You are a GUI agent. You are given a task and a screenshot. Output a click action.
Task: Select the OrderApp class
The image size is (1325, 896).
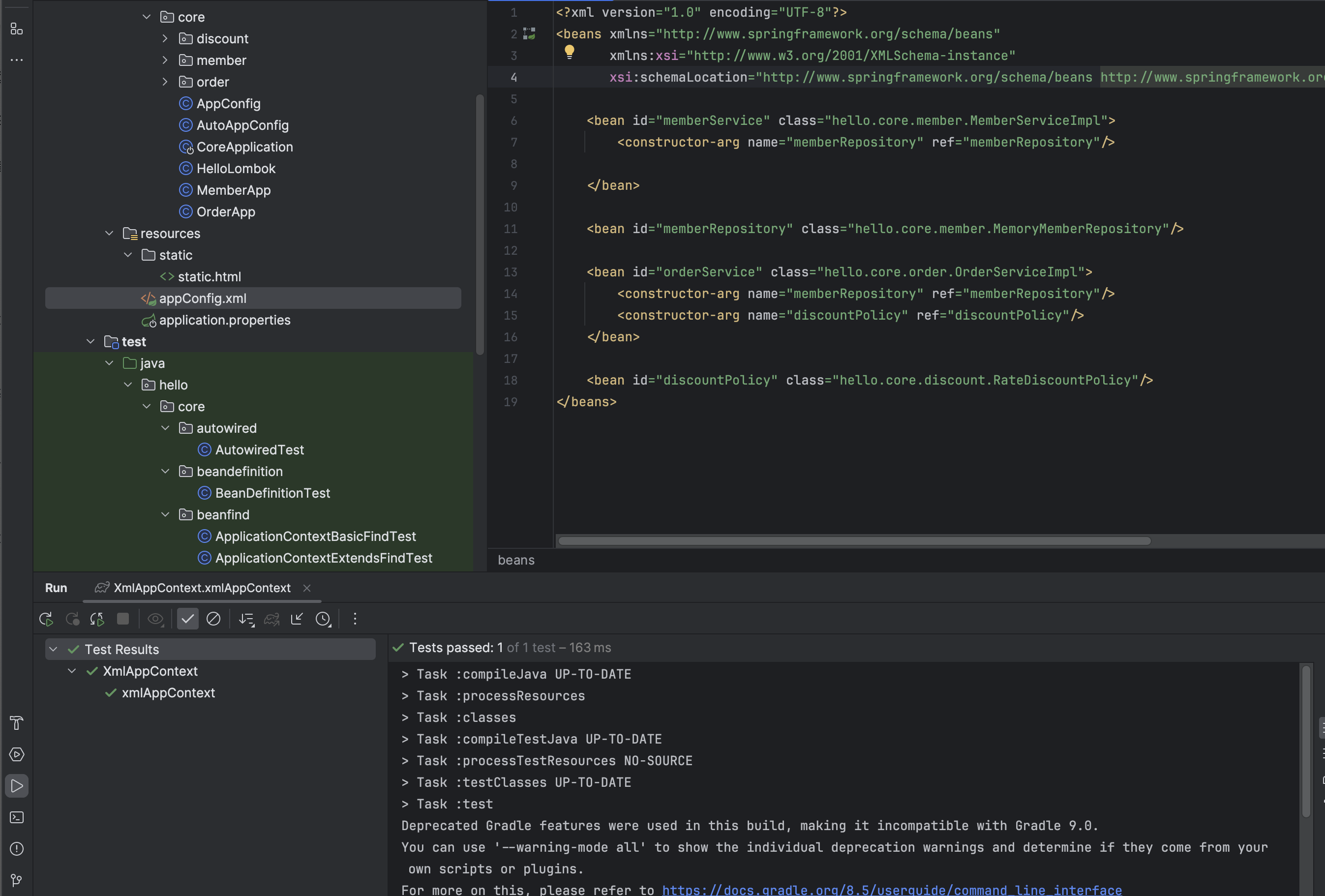click(226, 211)
